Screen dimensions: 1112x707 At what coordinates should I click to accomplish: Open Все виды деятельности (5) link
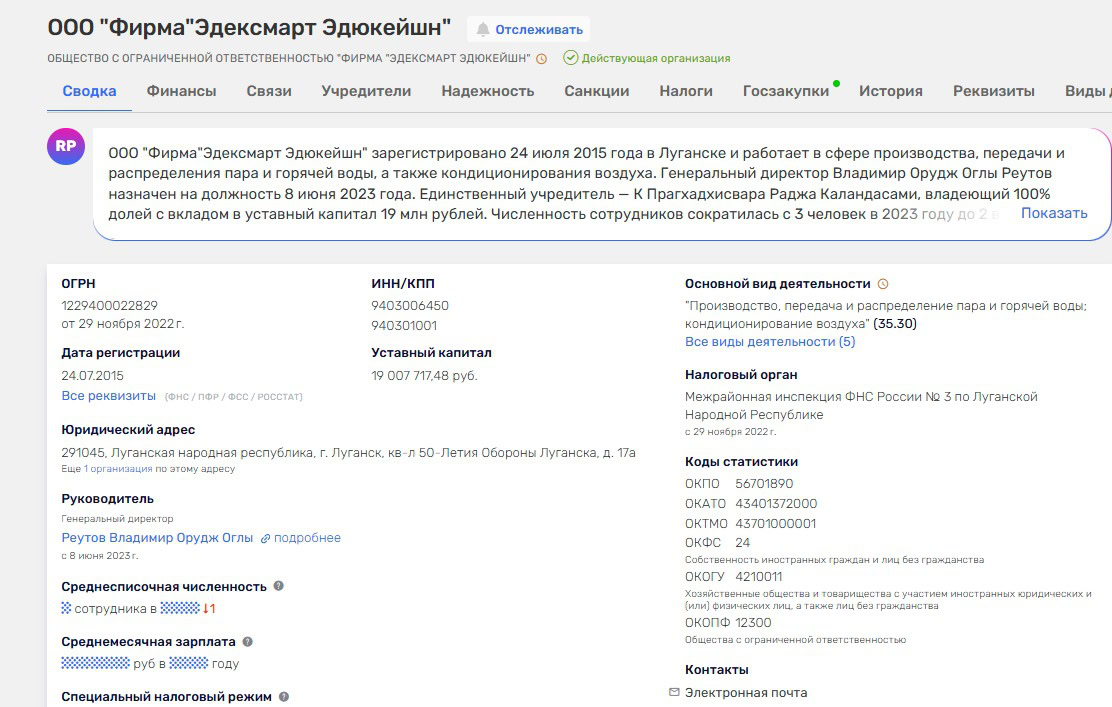(769, 342)
